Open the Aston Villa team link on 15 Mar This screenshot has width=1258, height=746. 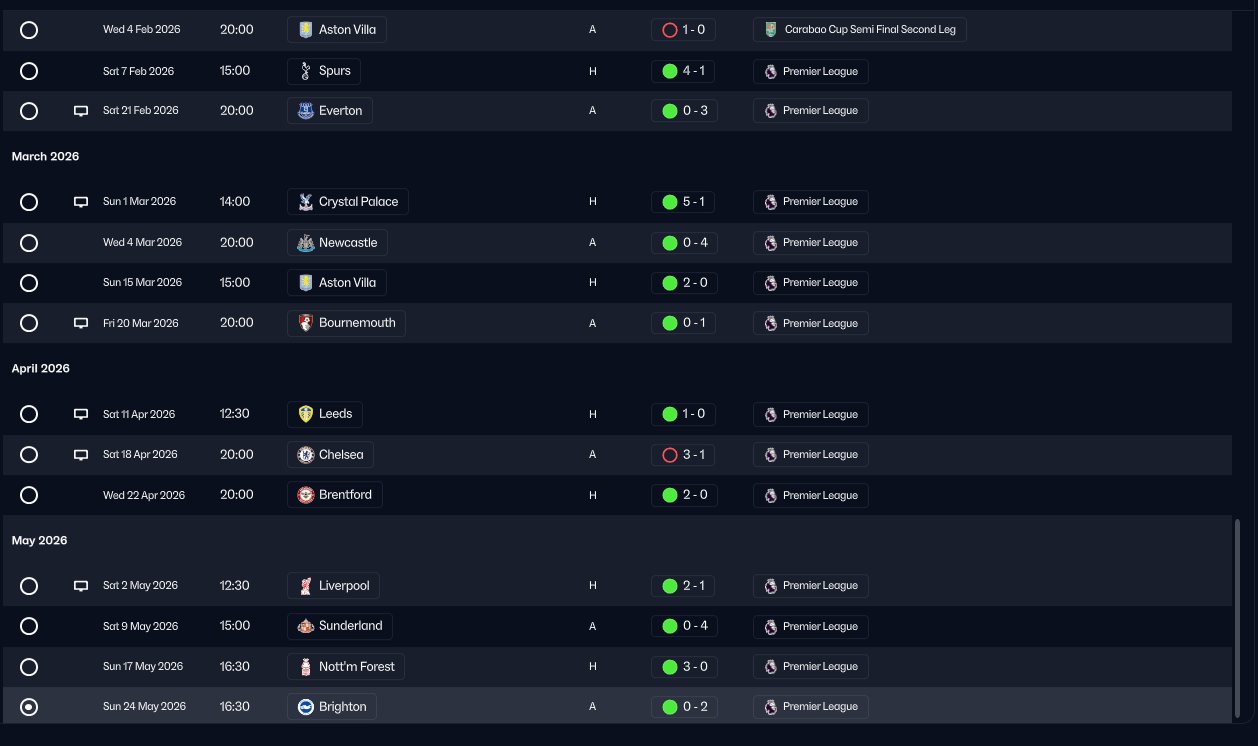coord(337,283)
